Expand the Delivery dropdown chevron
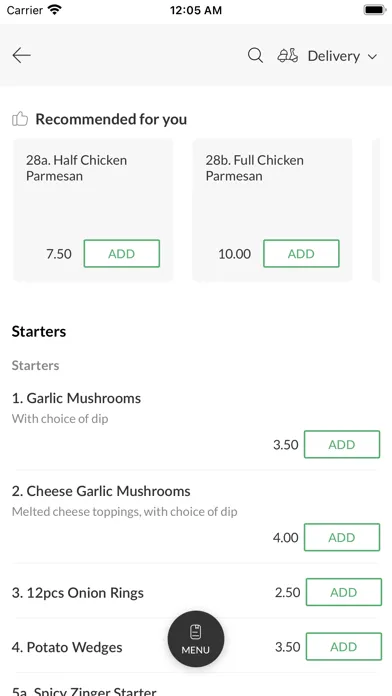The image size is (392, 696). pos(372,56)
